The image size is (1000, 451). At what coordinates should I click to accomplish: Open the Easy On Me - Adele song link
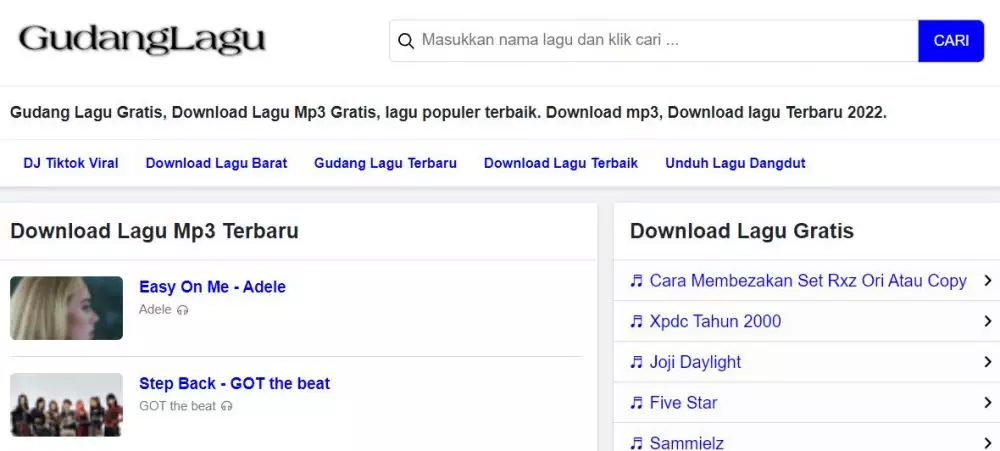(212, 287)
